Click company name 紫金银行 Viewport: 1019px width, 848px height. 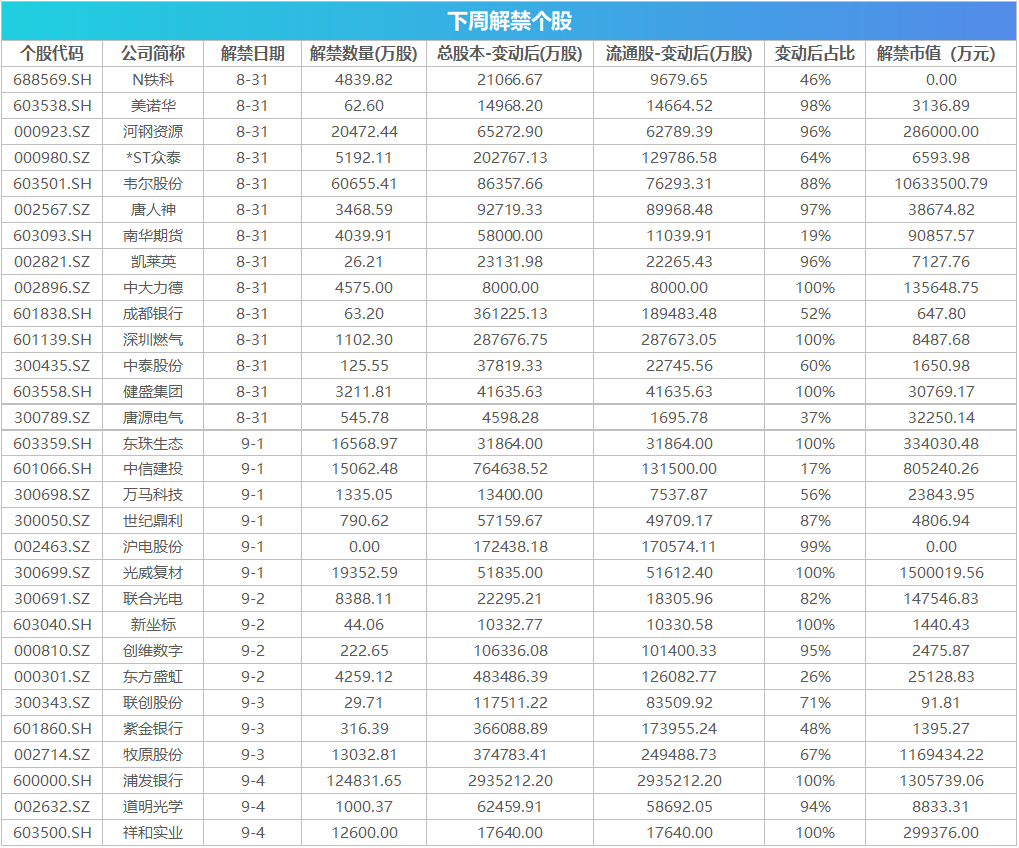(153, 729)
